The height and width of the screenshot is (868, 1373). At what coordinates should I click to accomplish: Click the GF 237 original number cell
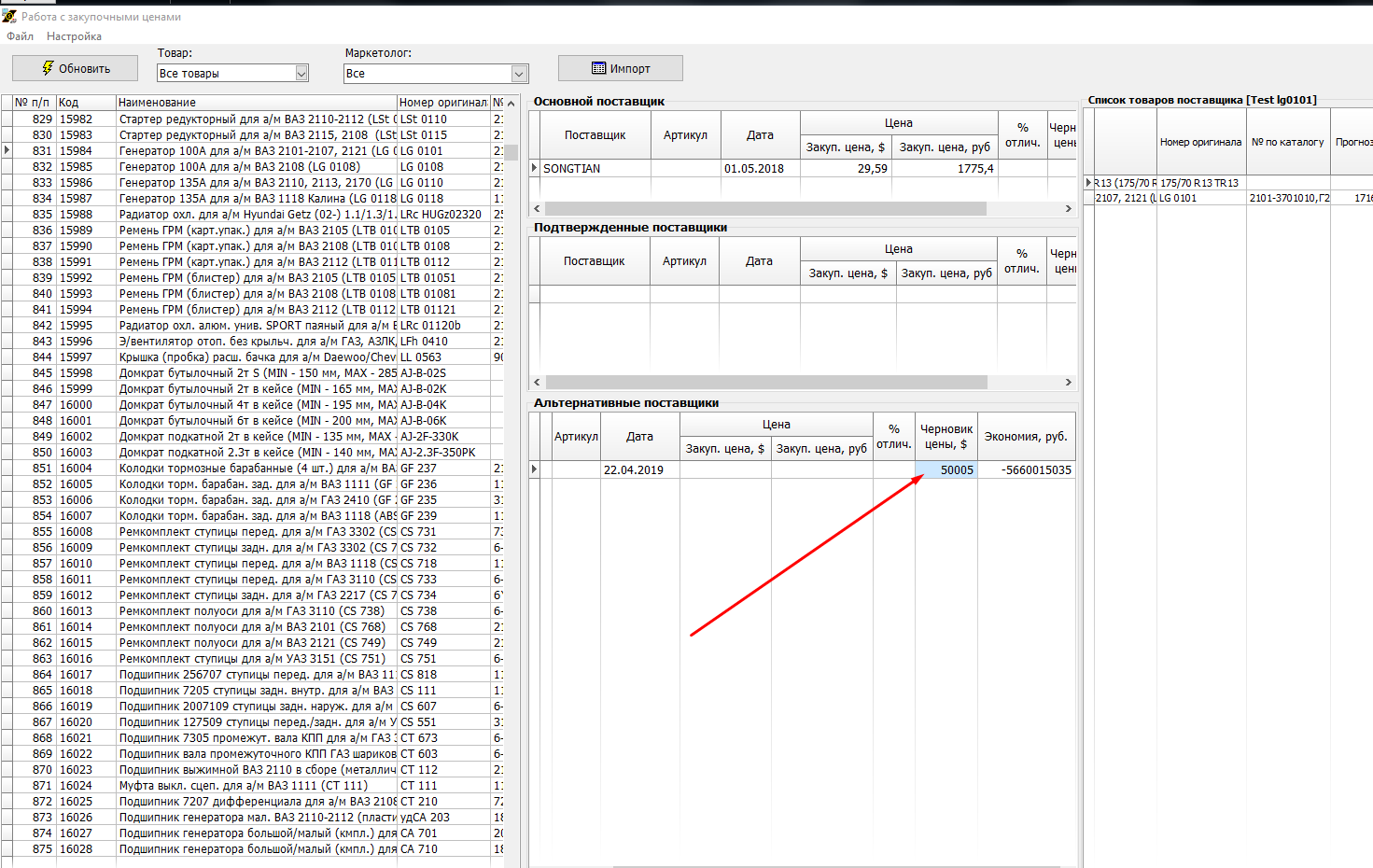tap(443, 468)
